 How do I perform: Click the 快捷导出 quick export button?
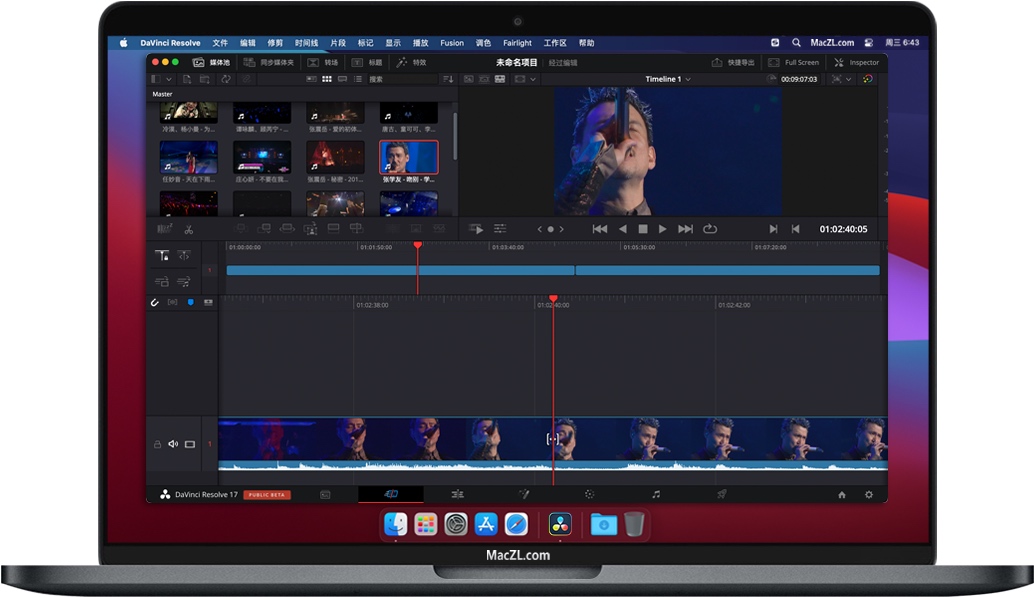(733, 63)
